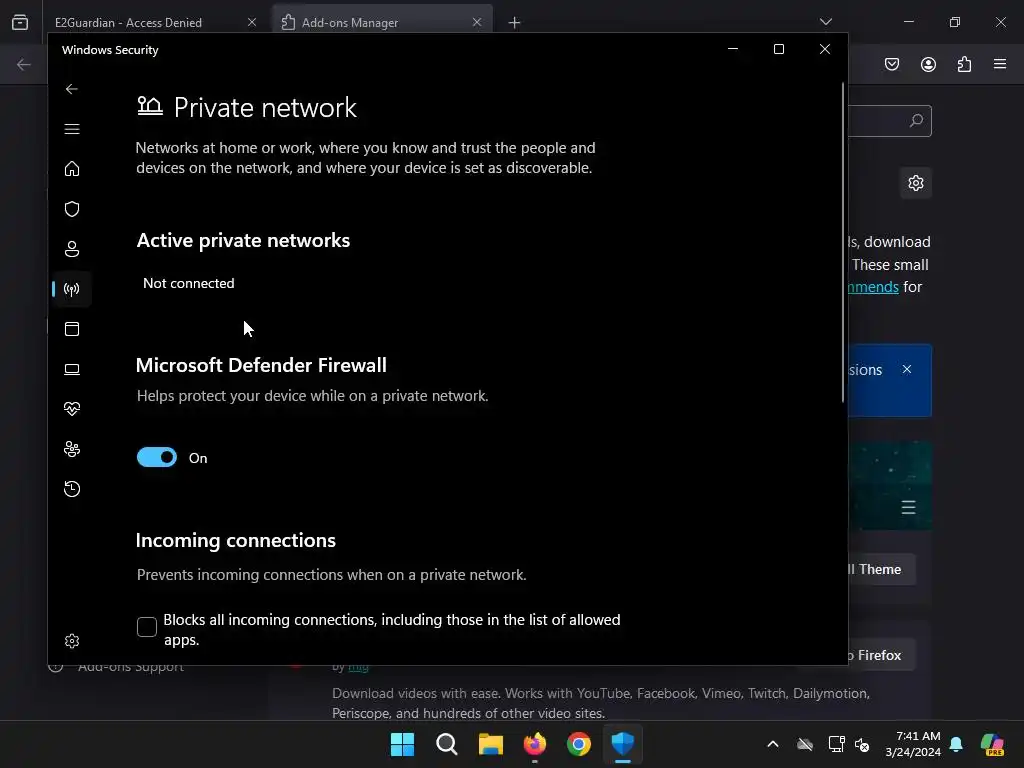The image size is (1024, 768).
Task: Click Windows Security taskbar icon
Action: 623,744
